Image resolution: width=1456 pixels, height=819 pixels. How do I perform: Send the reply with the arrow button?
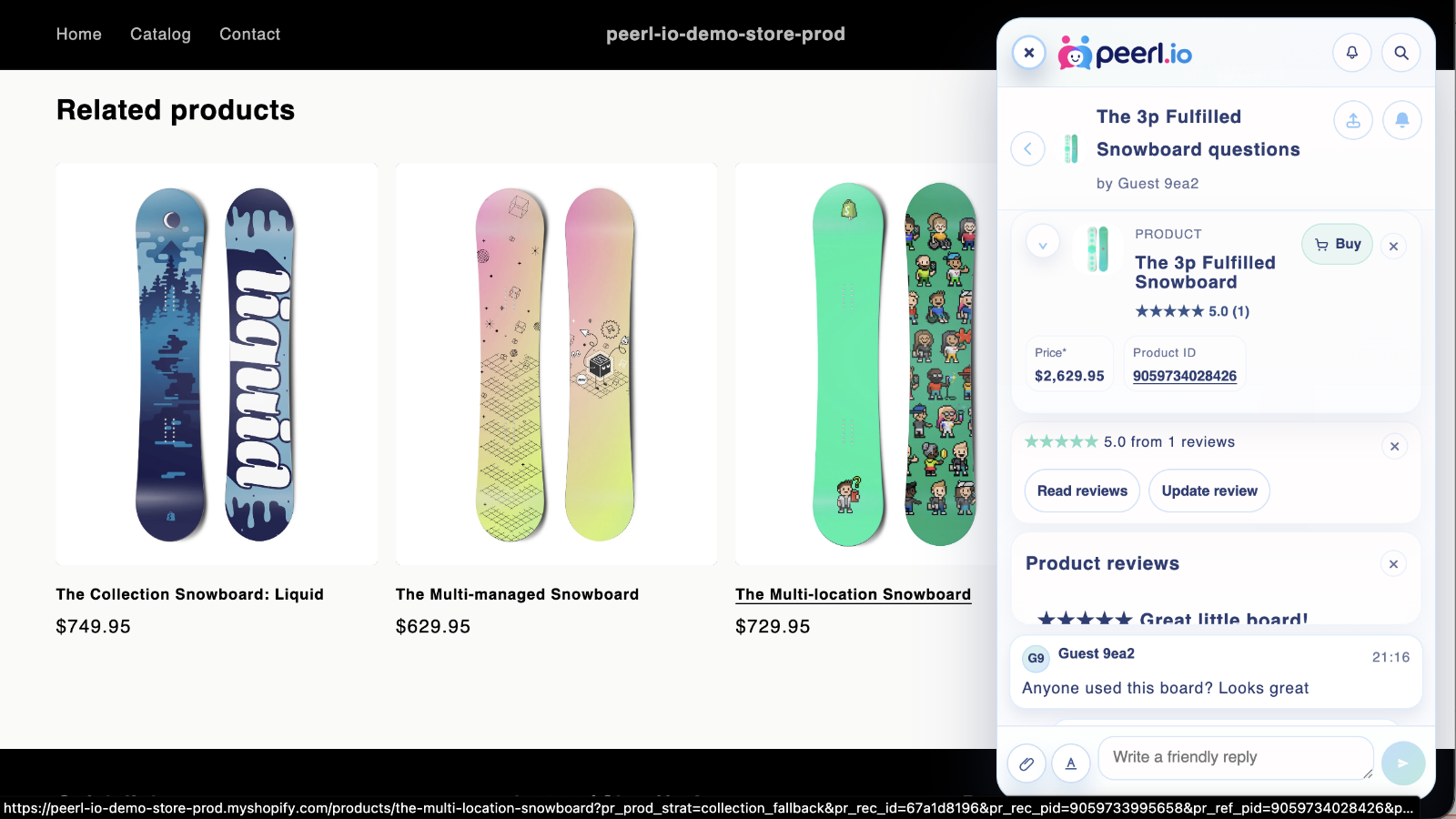point(1403,763)
